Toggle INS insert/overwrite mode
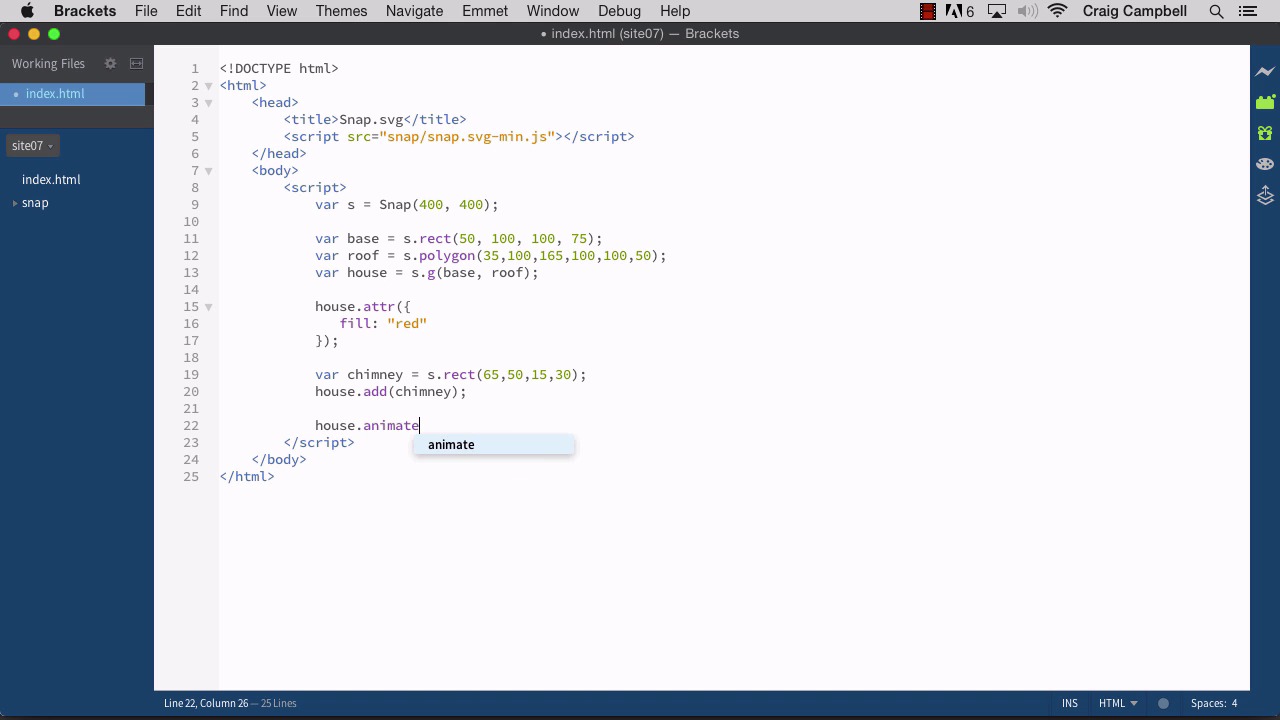Screen dimensions: 1280x720 point(1070,703)
